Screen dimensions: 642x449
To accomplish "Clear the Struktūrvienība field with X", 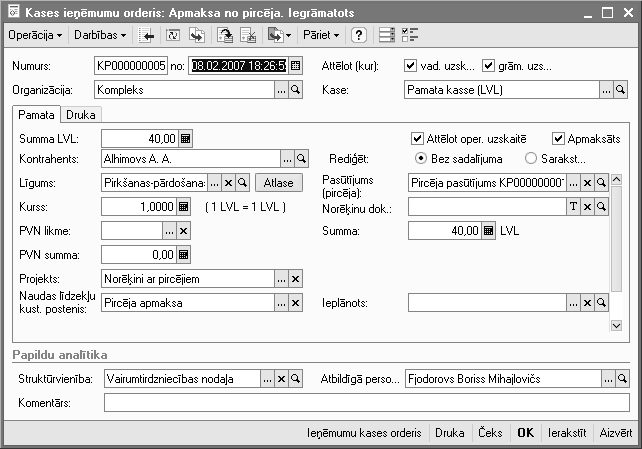I will pos(281,380).
